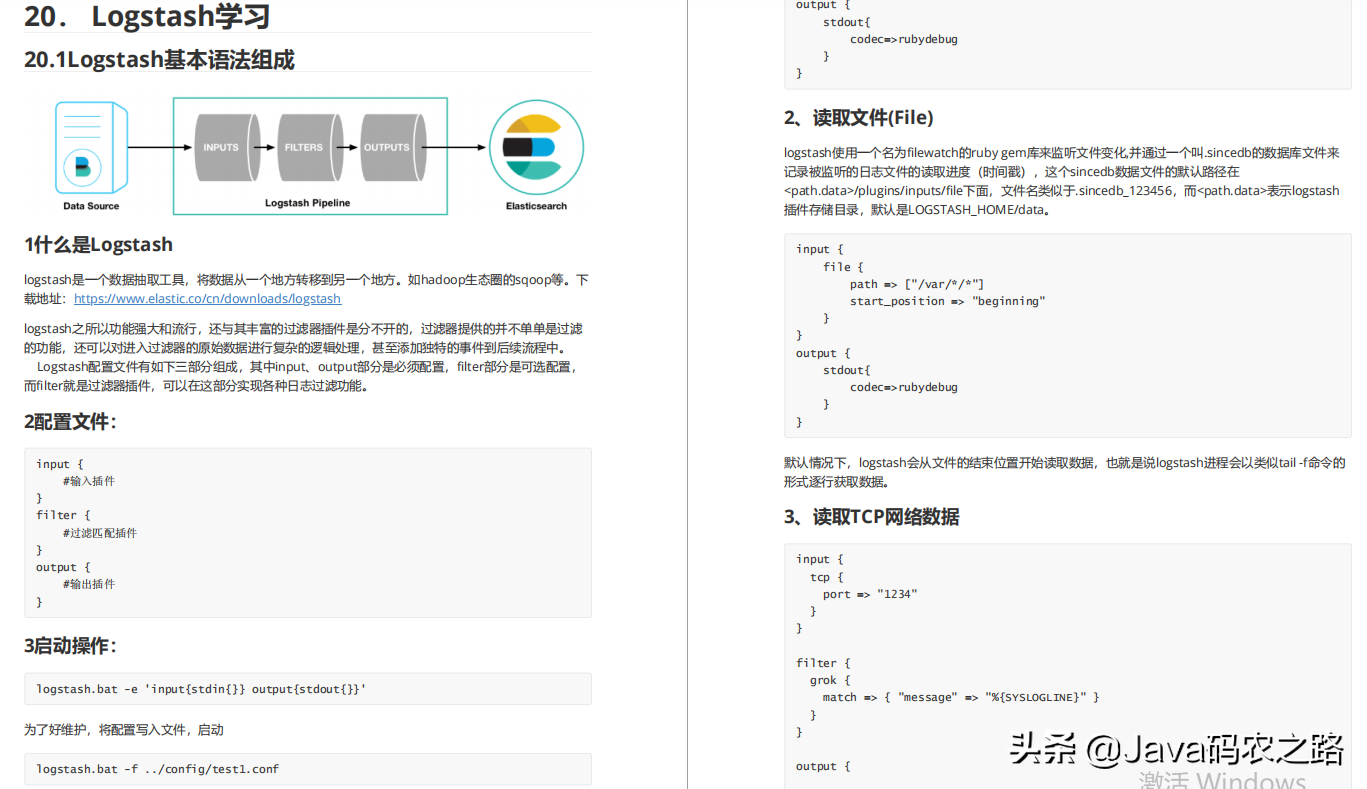The height and width of the screenshot is (789, 1367).
Task: Click the paragraph starting '默认情况下，logstash会从文件'
Action: pos(1065,472)
